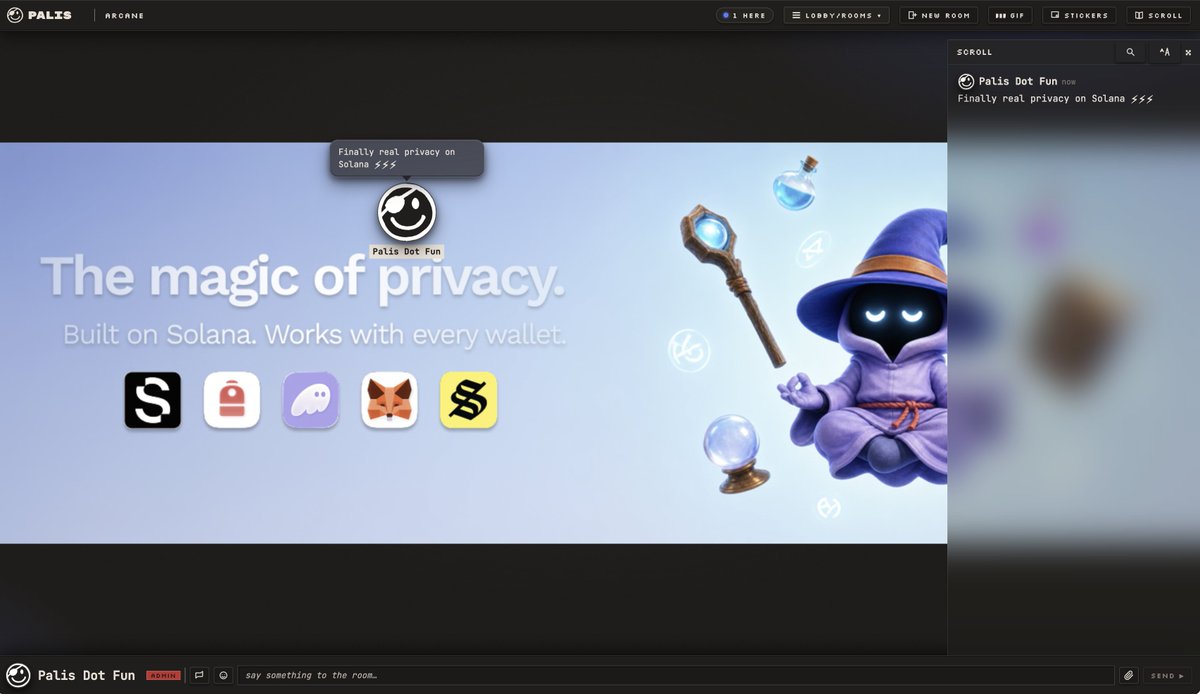The height and width of the screenshot is (694, 1200).
Task: Select the Palis Dot Fun name in the Scroll panel
Action: click(1018, 82)
